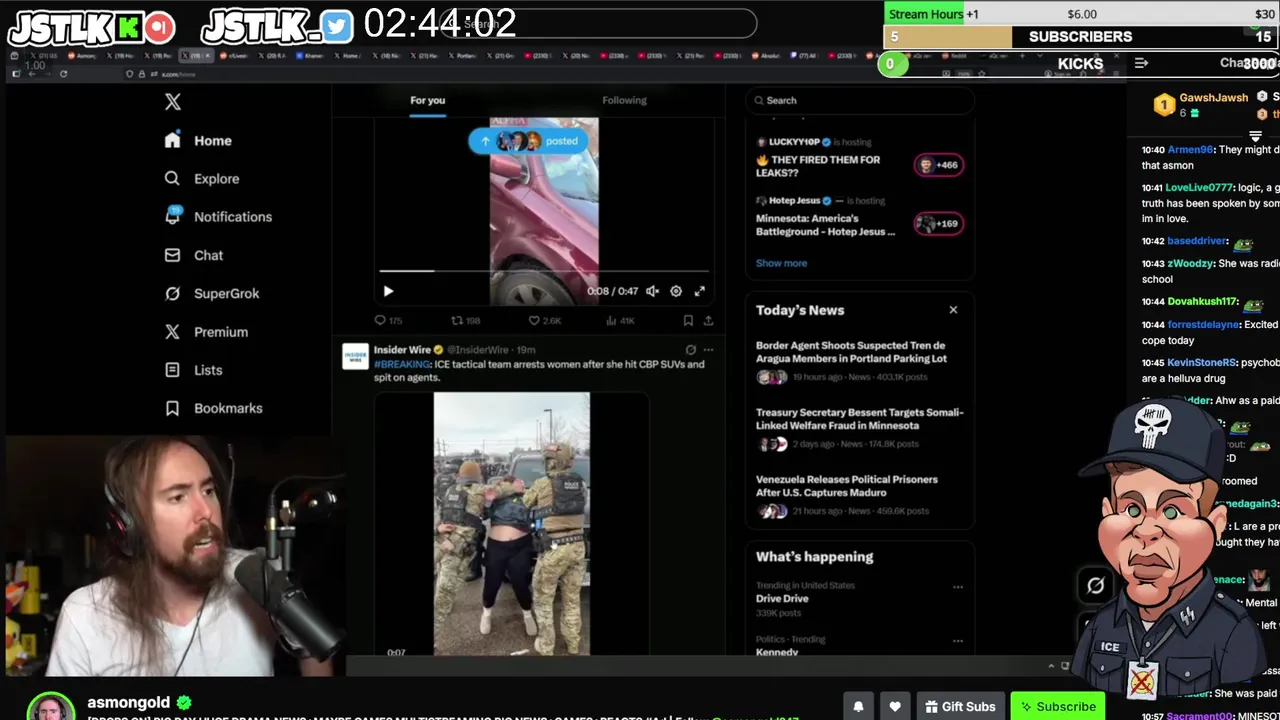This screenshot has width=1280, height=720.
Task: Open SuperGrok in X sidebar
Action: coord(212,293)
